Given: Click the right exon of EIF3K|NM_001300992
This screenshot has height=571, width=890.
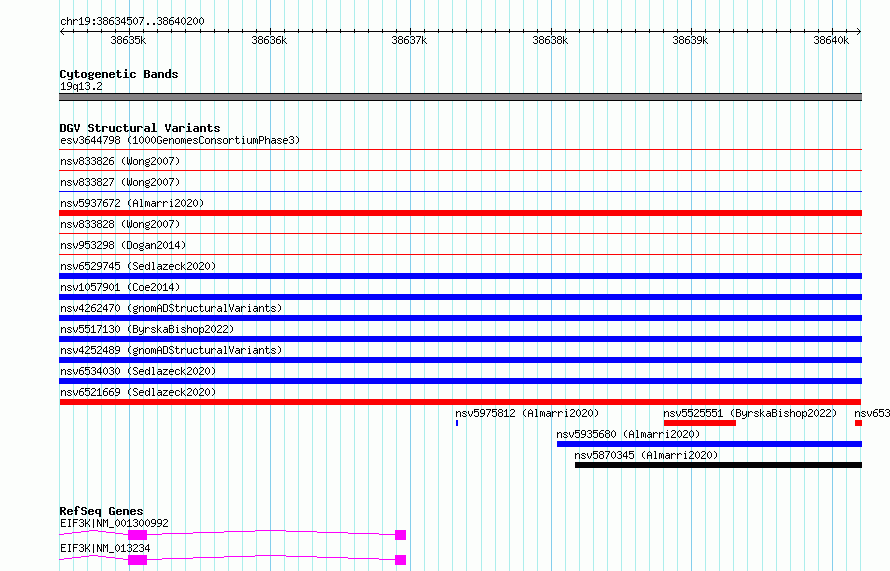Looking at the screenshot, I should point(401,535).
